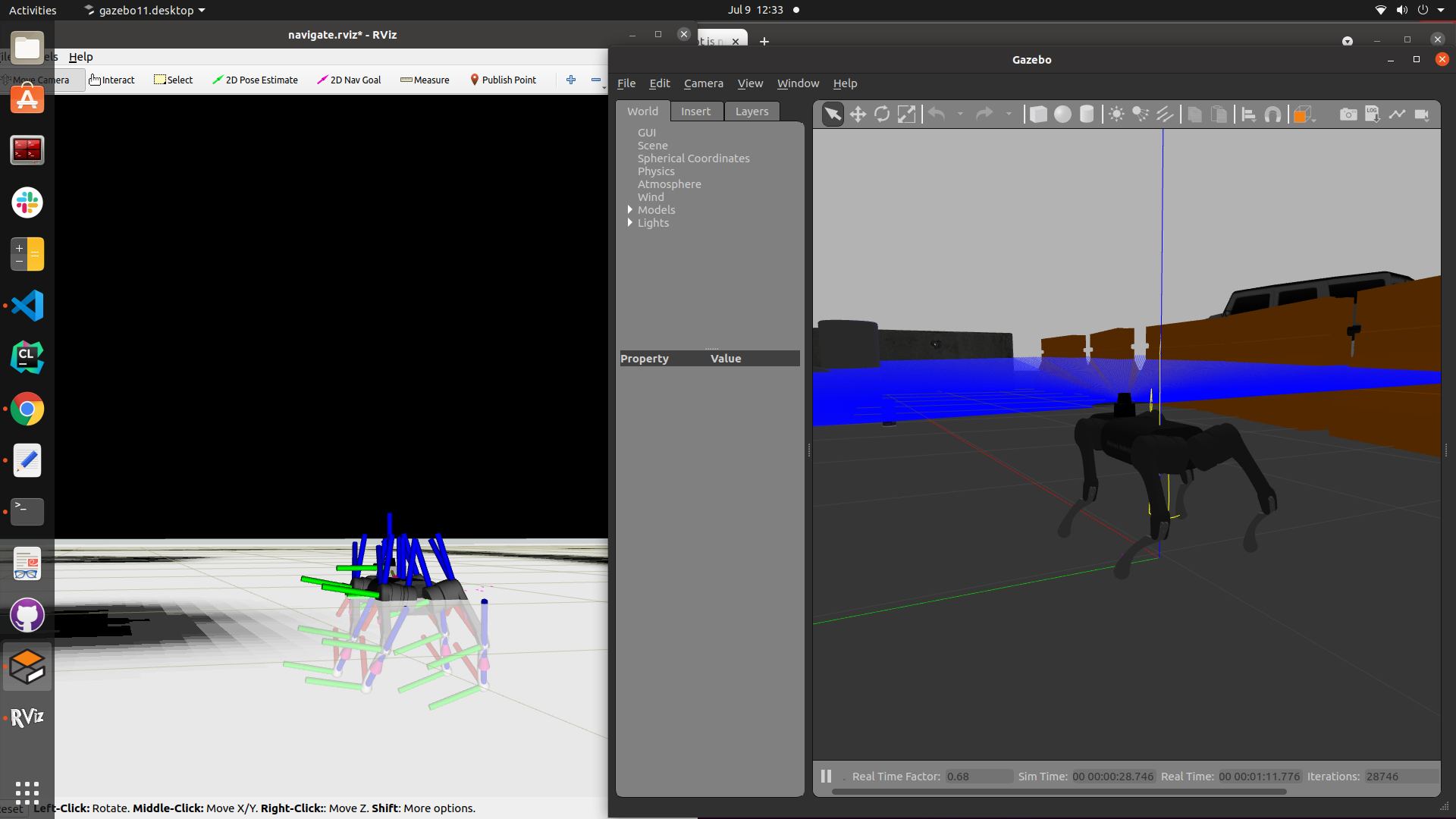This screenshot has width=1456, height=819.
Task: Add a spot light in Gazebo
Action: tap(1141, 115)
